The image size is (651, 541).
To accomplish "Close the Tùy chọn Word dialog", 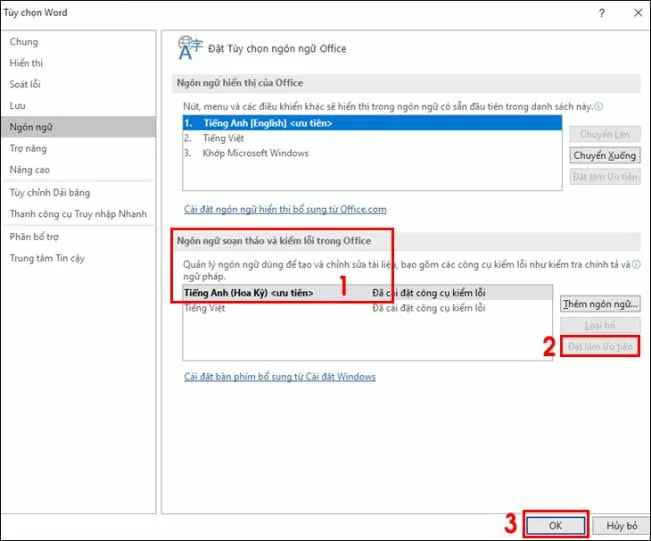I will click(x=634, y=12).
